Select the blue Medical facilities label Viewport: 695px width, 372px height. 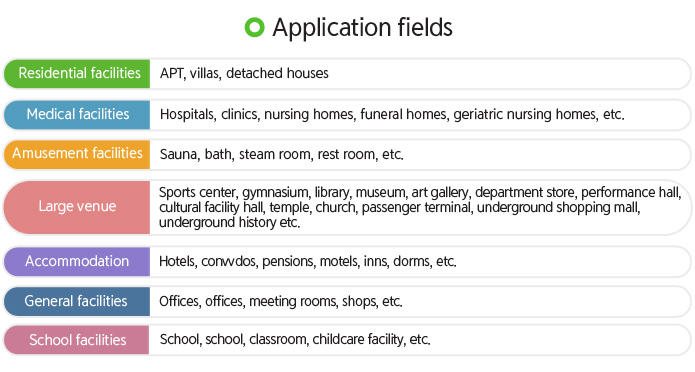pos(77,114)
